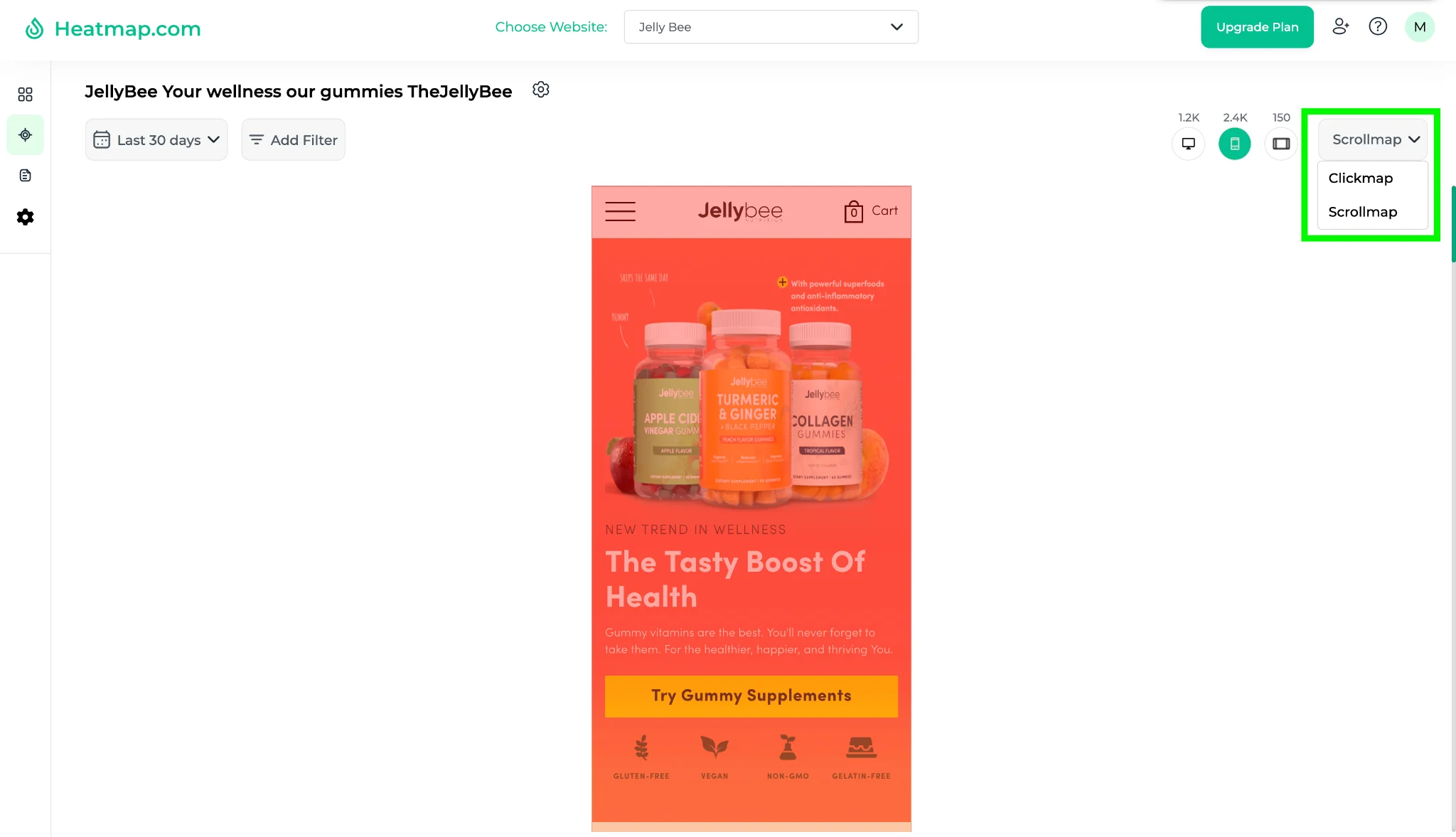Click the Add Filter button
This screenshot has width=1456, height=837.
click(292, 139)
